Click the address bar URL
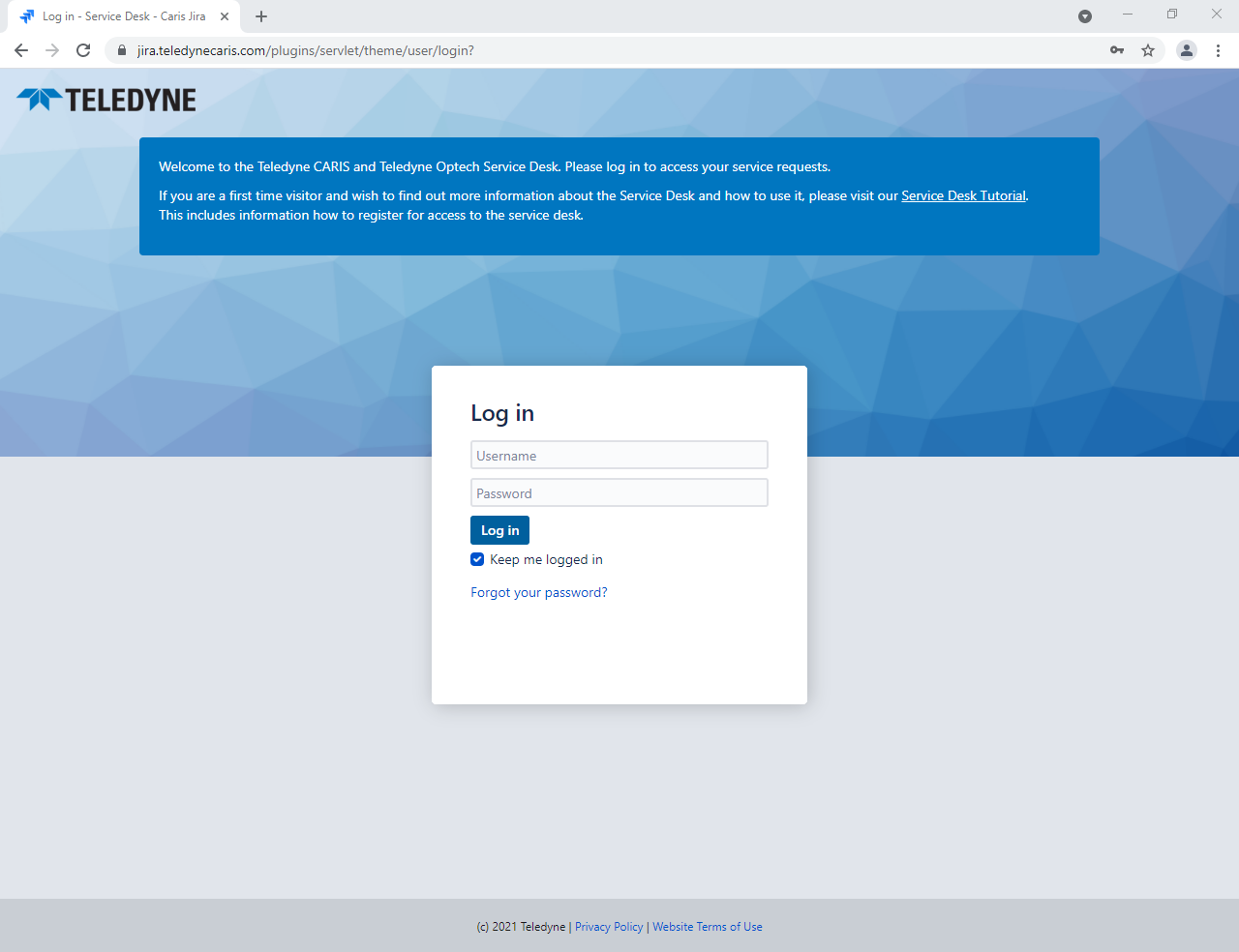Image resolution: width=1239 pixels, height=952 pixels. coord(306,50)
